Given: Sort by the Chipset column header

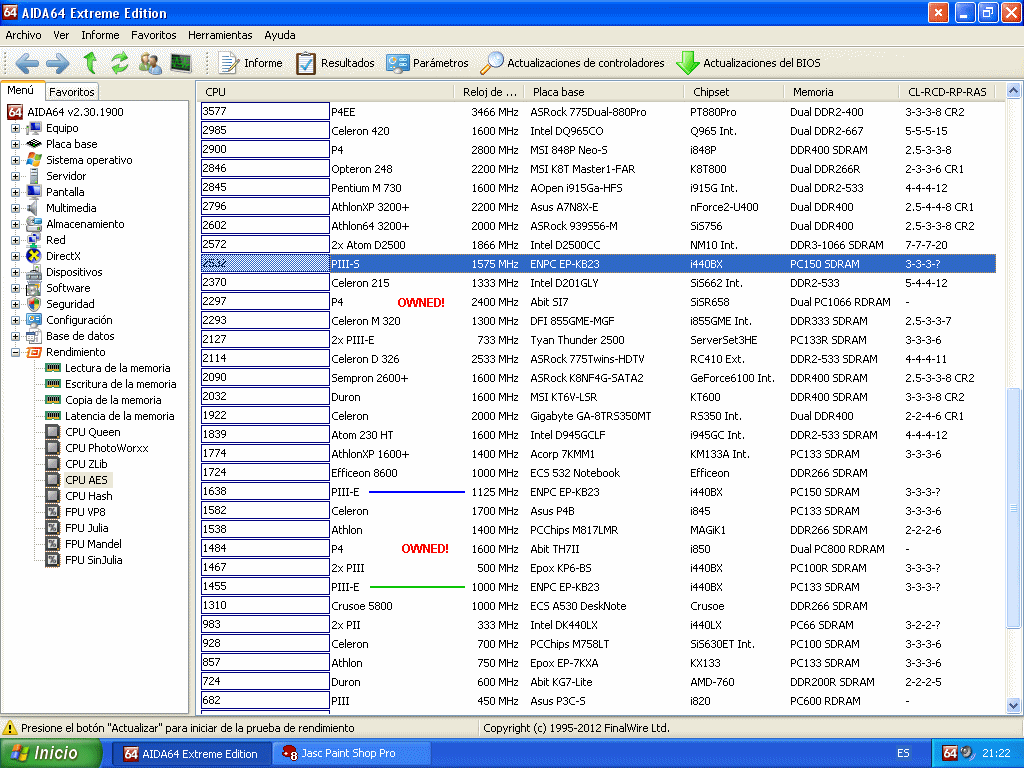Looking at the screenshot, I should (x=734, y=92).
